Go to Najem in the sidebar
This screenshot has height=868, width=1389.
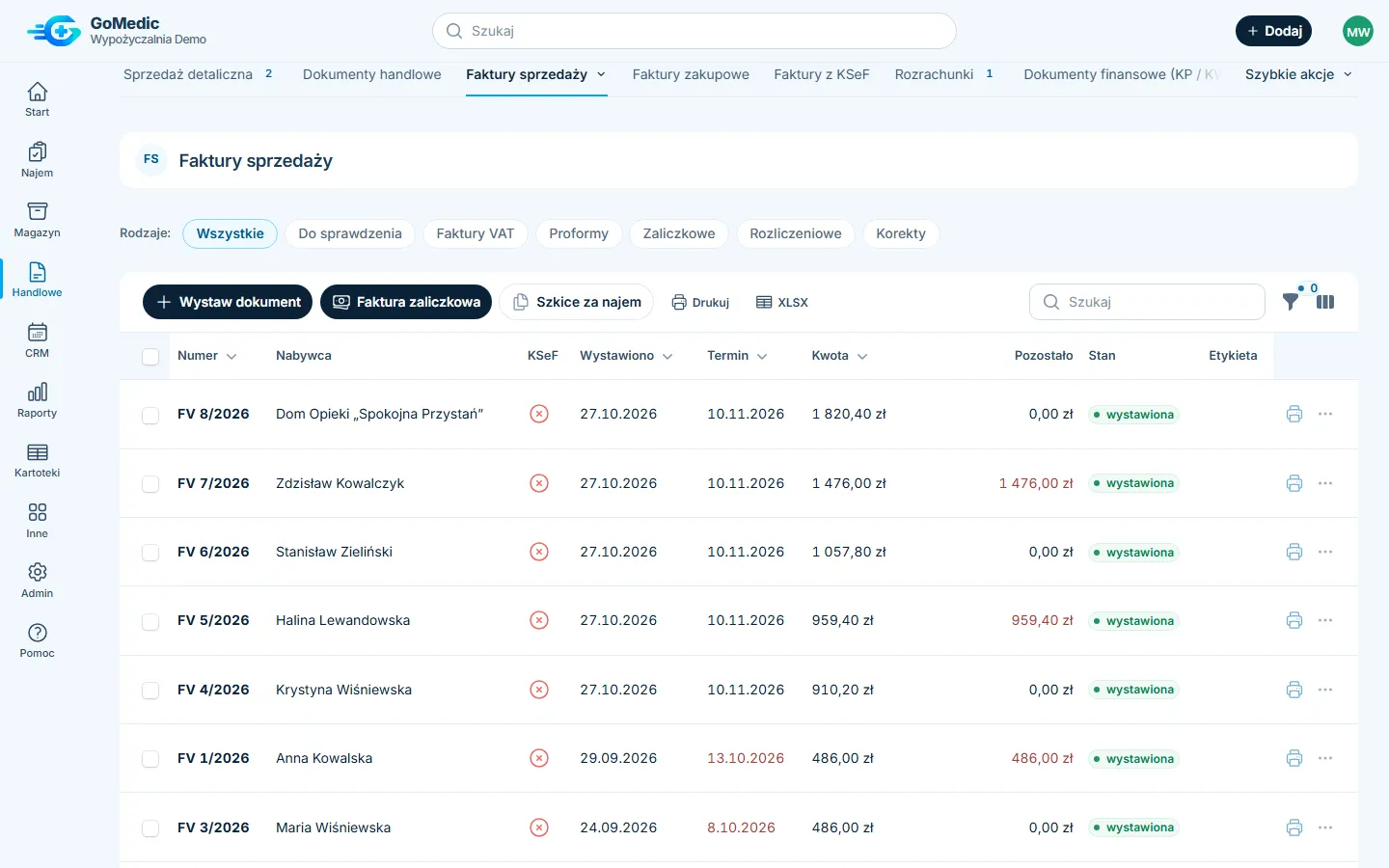click(x=37, y=160)
